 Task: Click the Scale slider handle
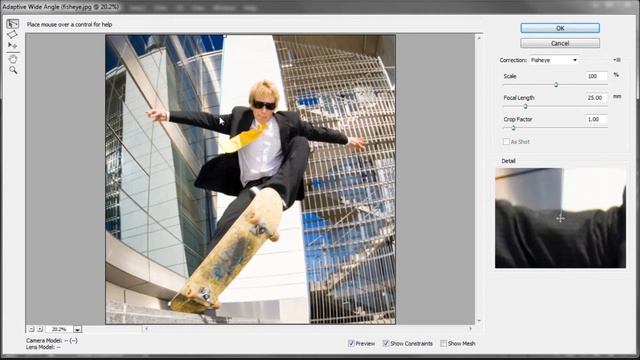(556, 84)
